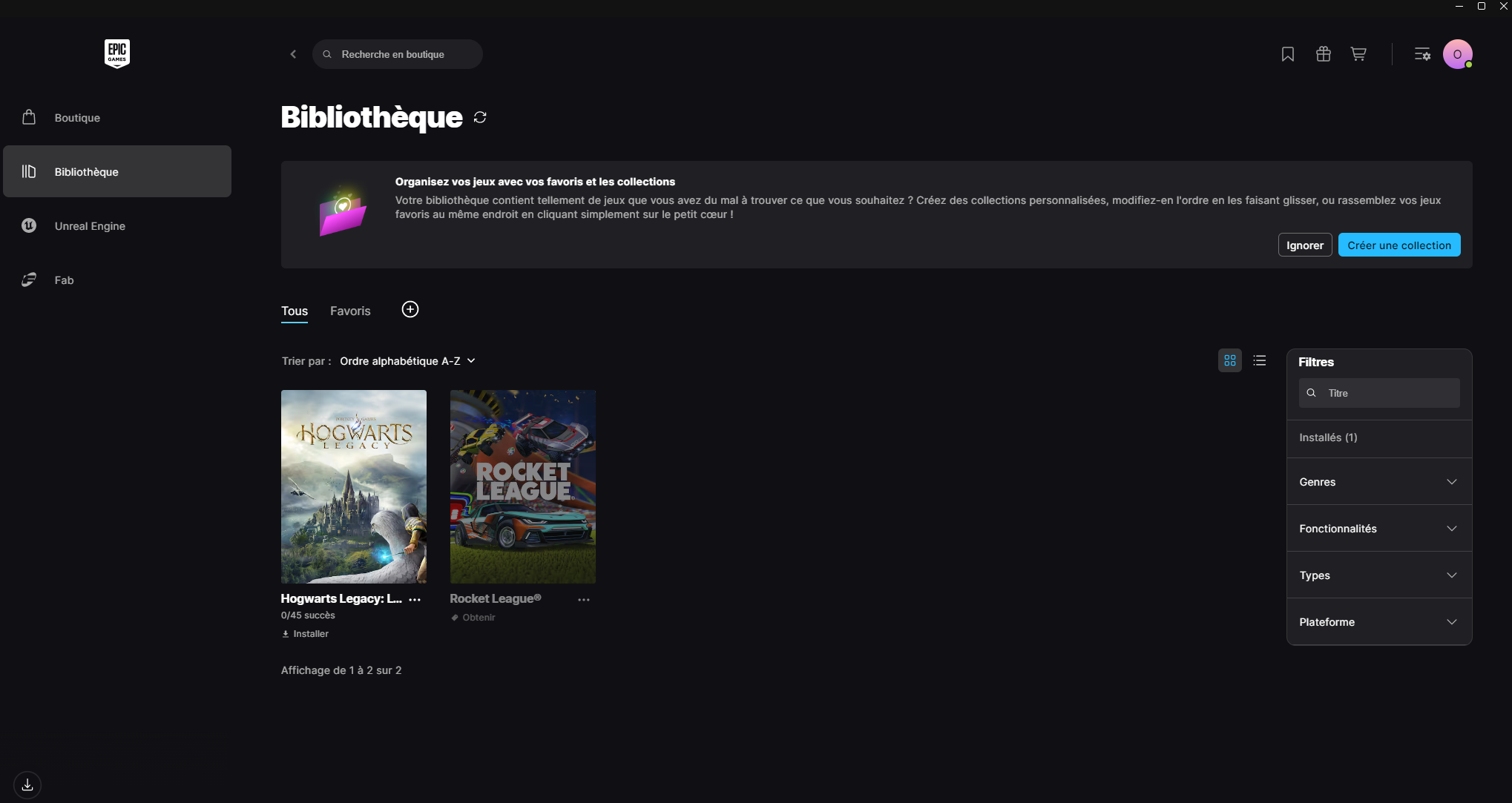
Task: Open the Trier par sort dropdown
Action: (x=407, y=361)
